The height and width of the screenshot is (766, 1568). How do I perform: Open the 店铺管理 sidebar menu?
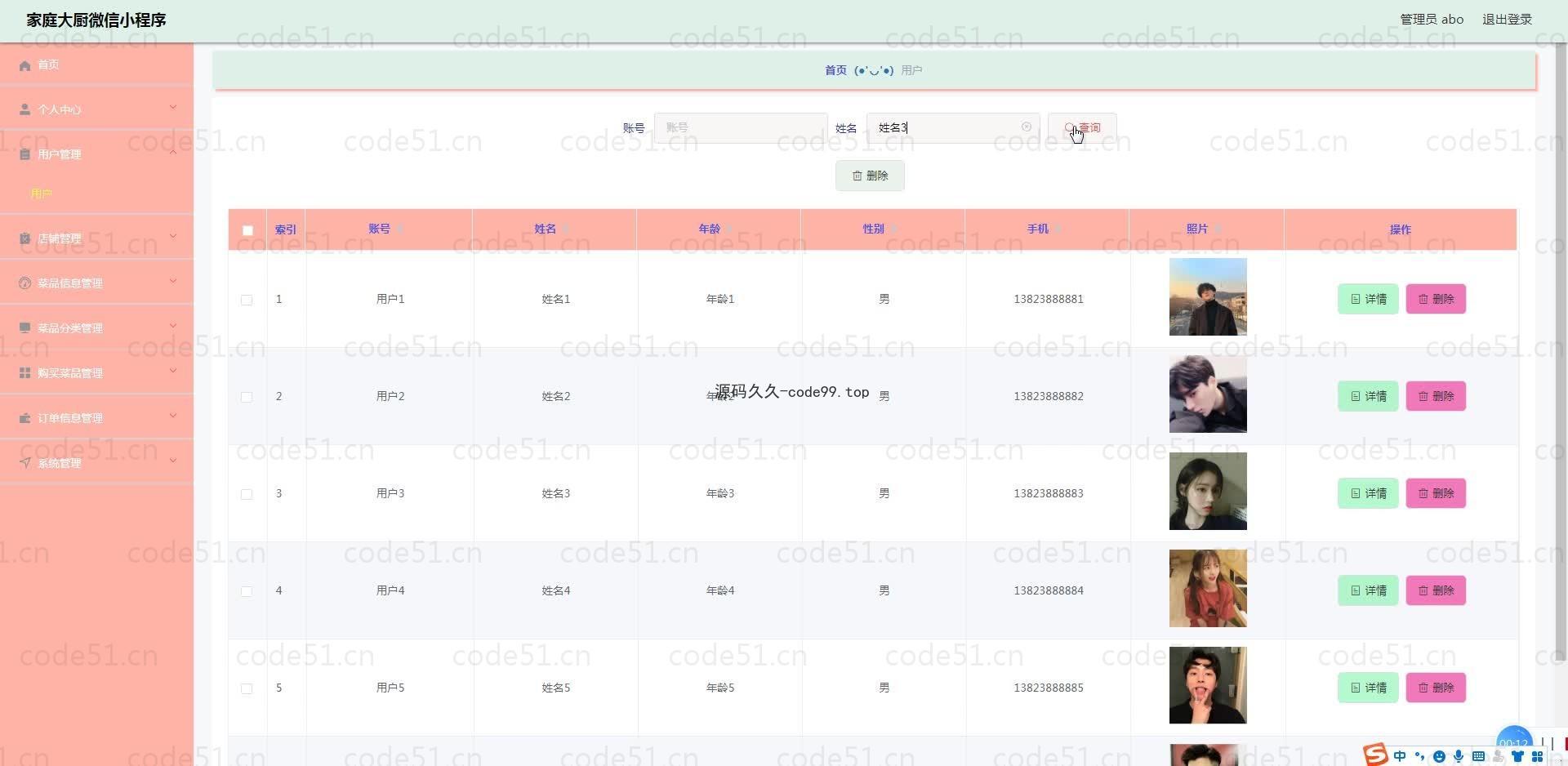pos(96,238)
